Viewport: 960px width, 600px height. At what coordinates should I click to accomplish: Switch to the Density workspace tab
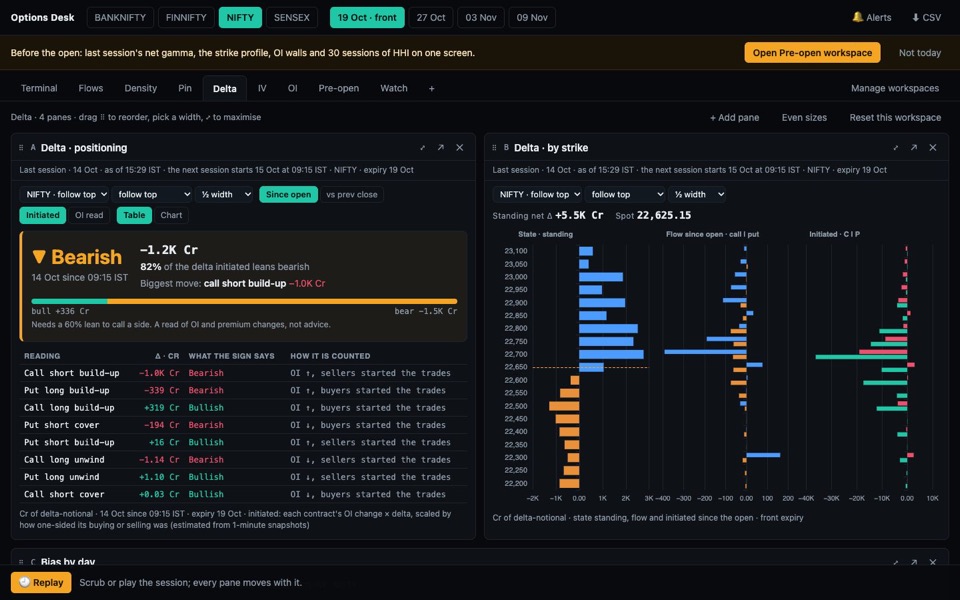(141, 89)
